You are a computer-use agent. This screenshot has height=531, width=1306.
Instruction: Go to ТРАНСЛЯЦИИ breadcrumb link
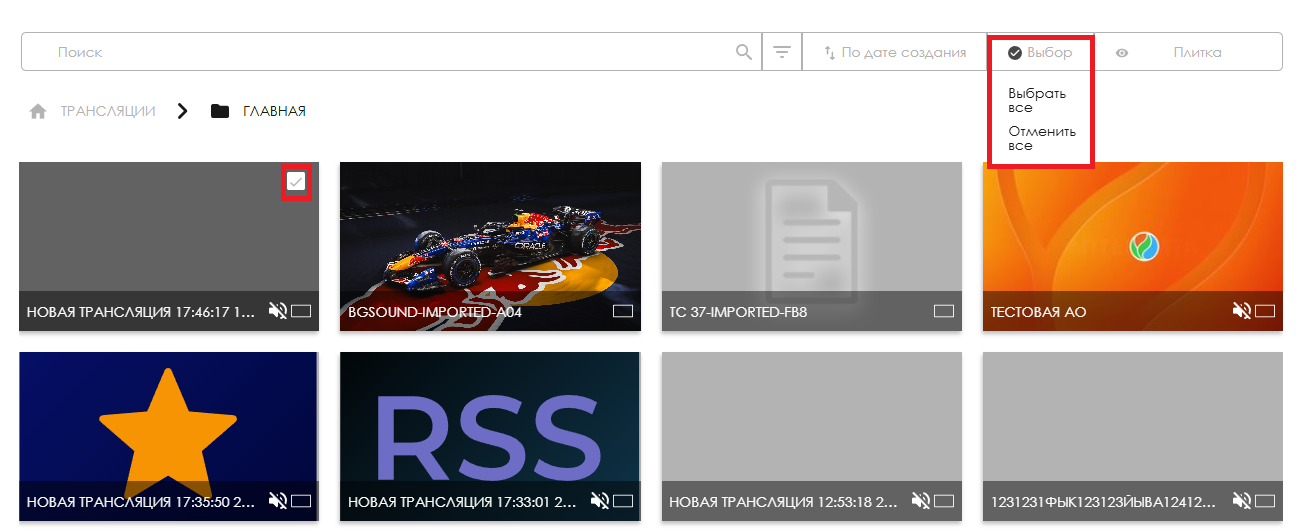point(108,111)
